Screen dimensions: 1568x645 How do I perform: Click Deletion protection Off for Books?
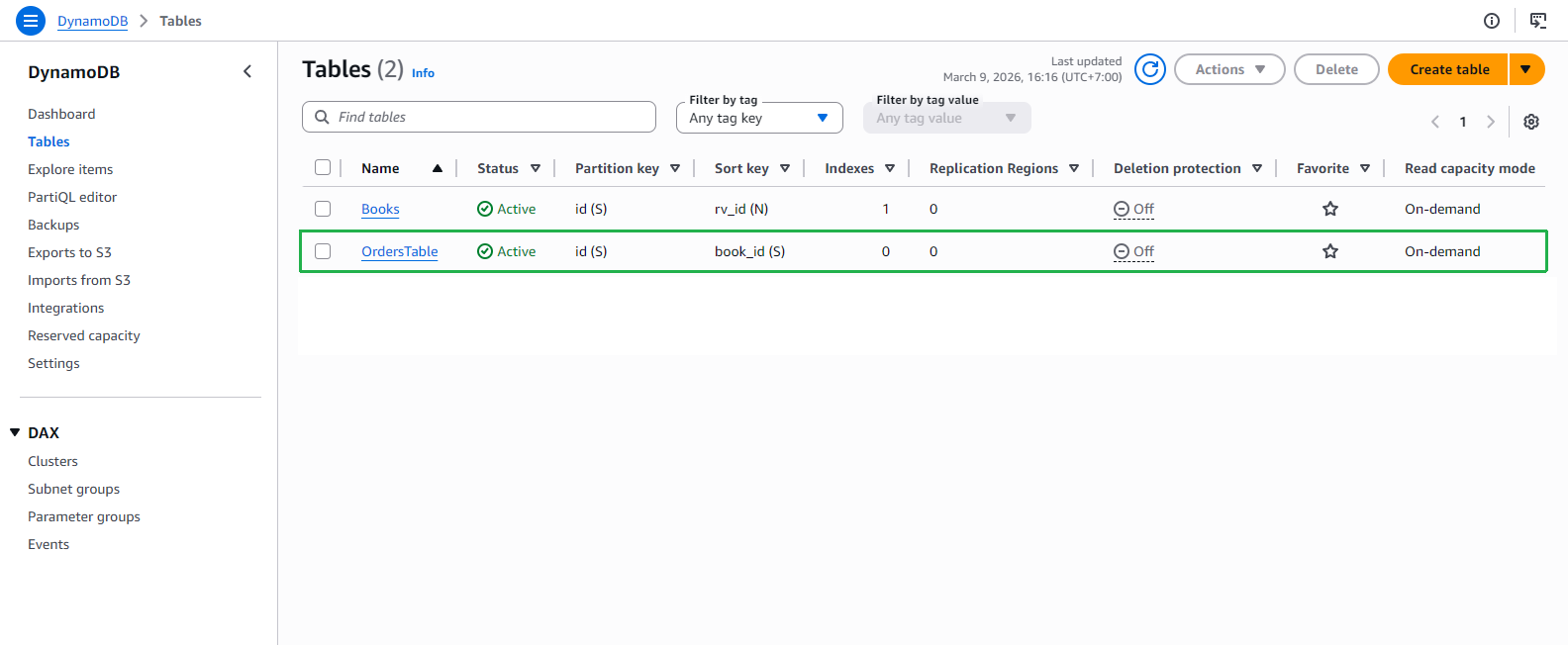[1133, 209]
